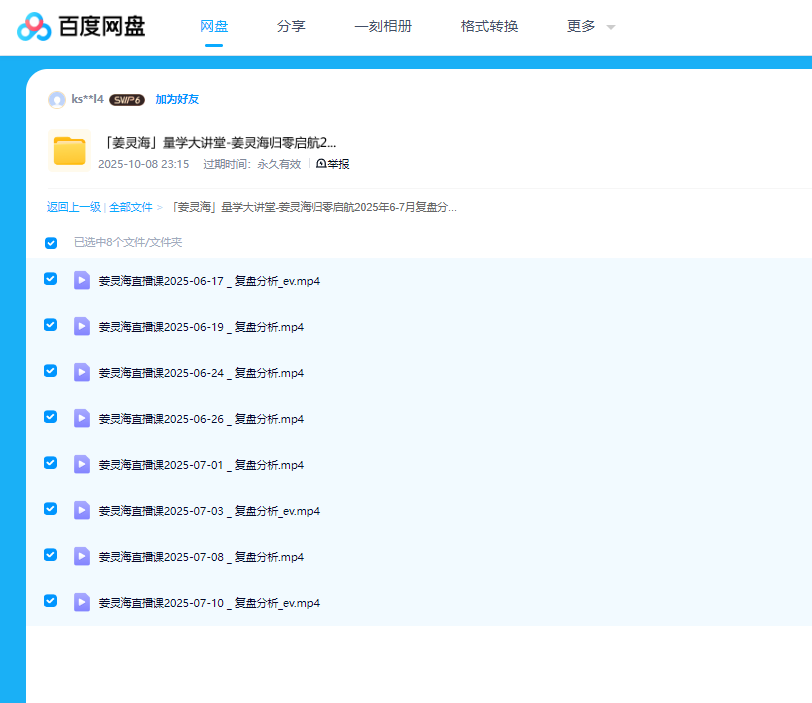Click the yellow shared folder icon

click(x=70, y=151)
